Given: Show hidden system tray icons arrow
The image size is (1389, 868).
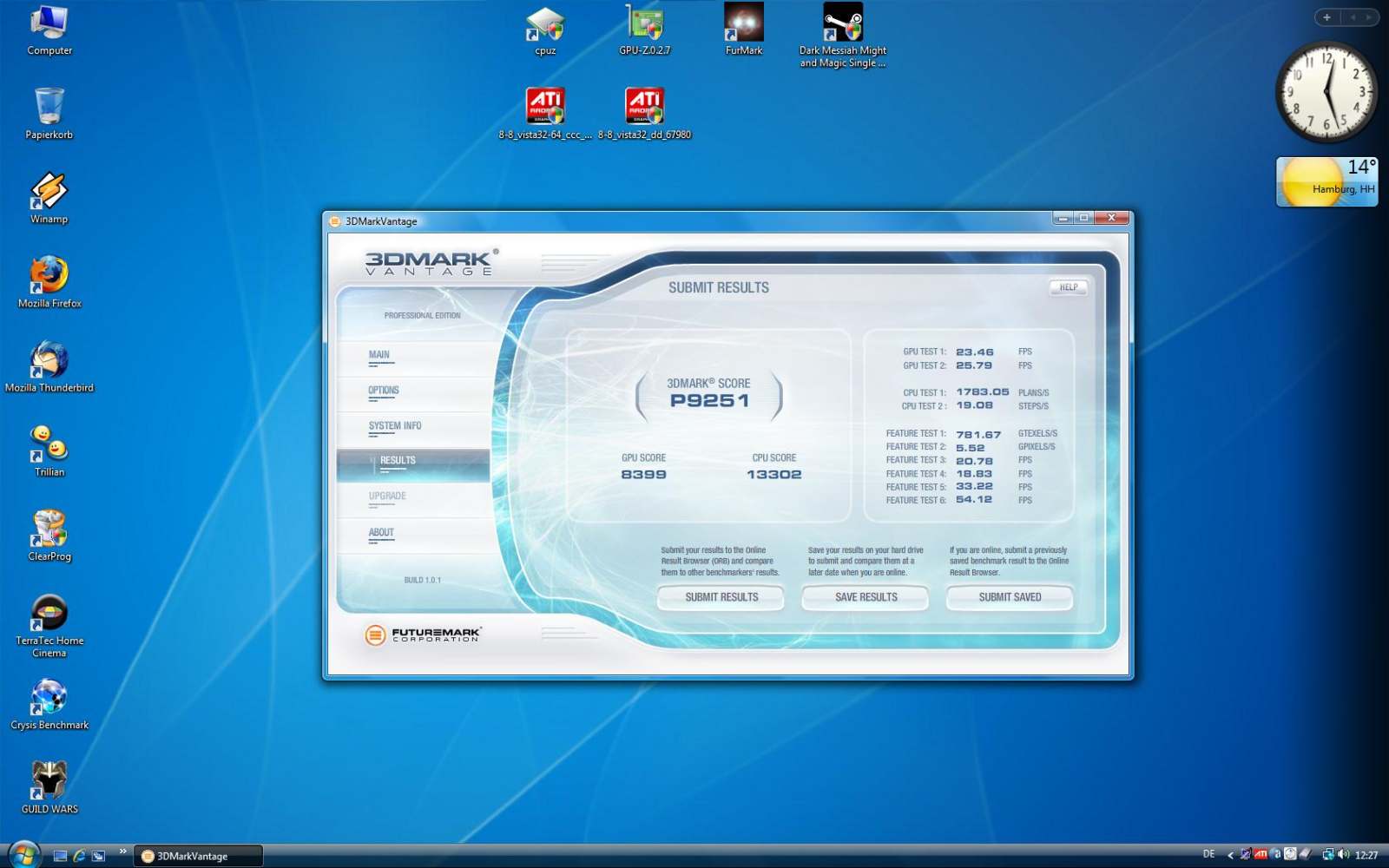Looking at the screenshot, I should [1230, 856].
